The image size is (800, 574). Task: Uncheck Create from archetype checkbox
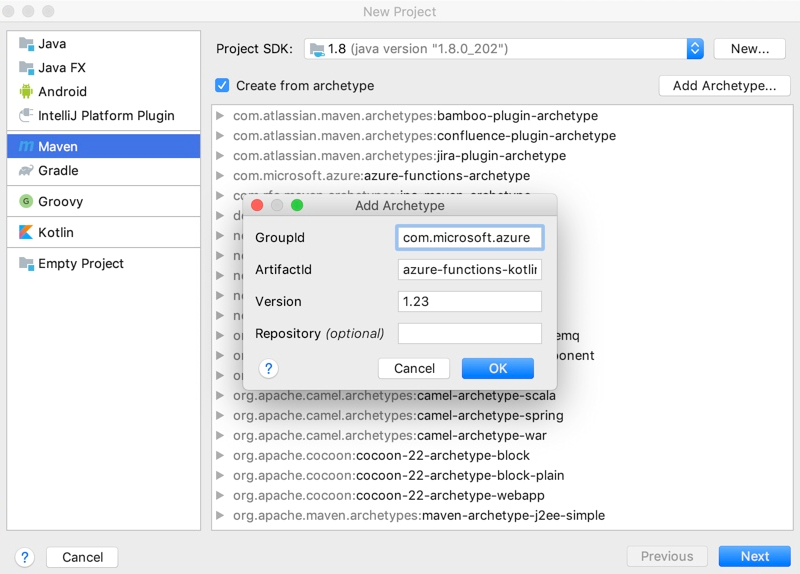(222, 85)
